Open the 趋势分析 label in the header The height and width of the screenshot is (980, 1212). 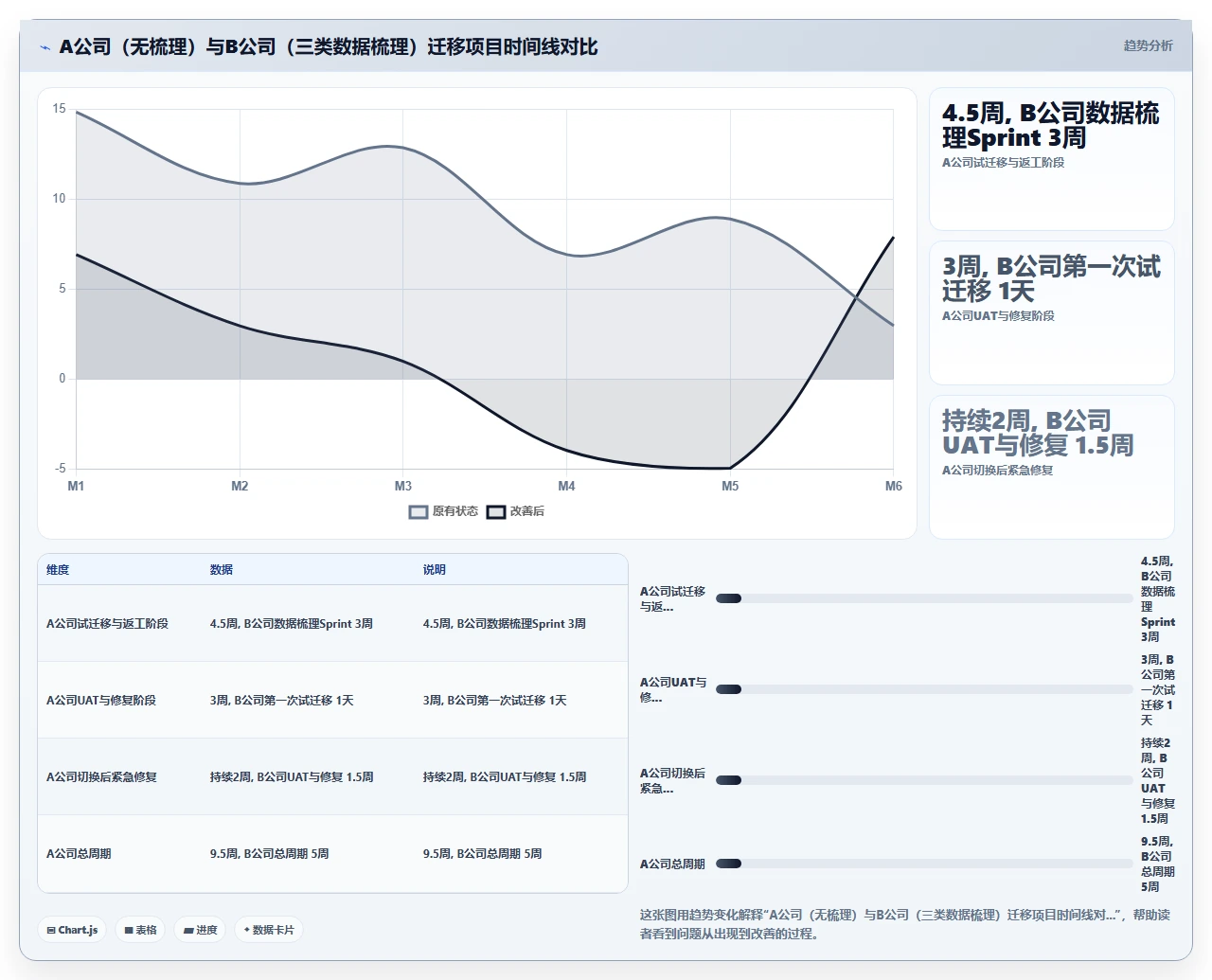click(1148, 45)
